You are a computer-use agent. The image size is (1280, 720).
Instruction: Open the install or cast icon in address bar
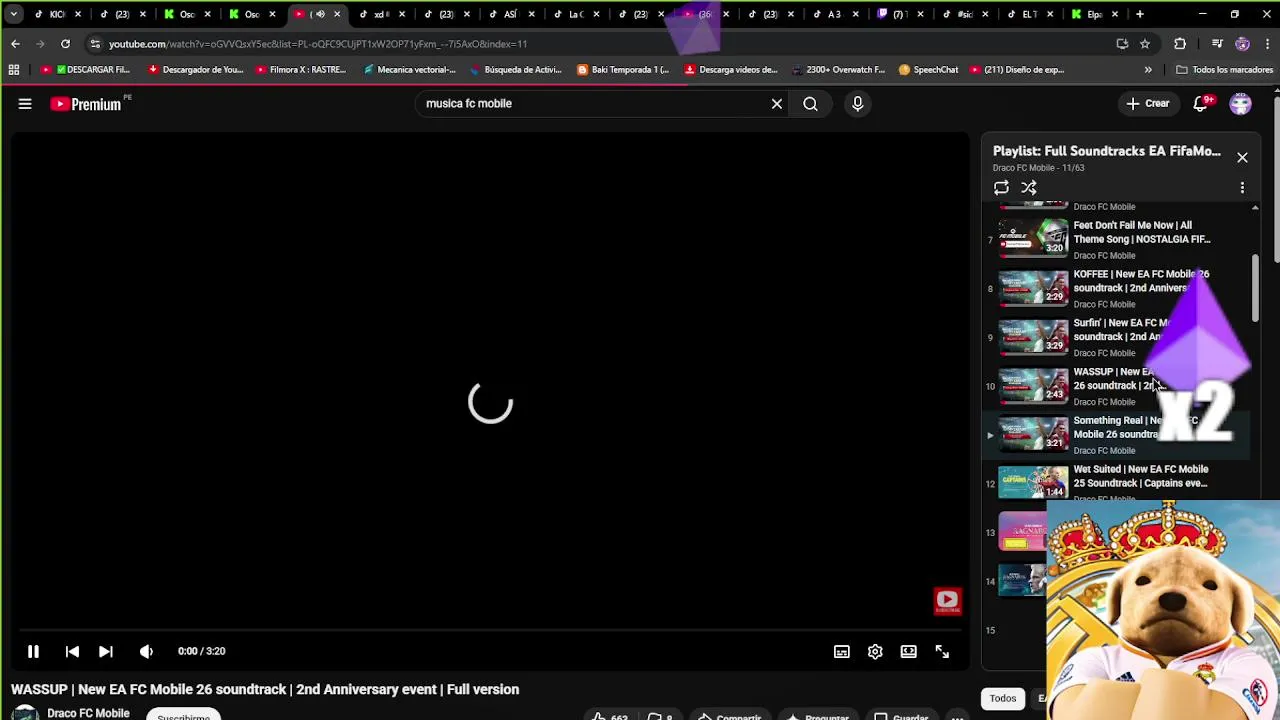1122,44
